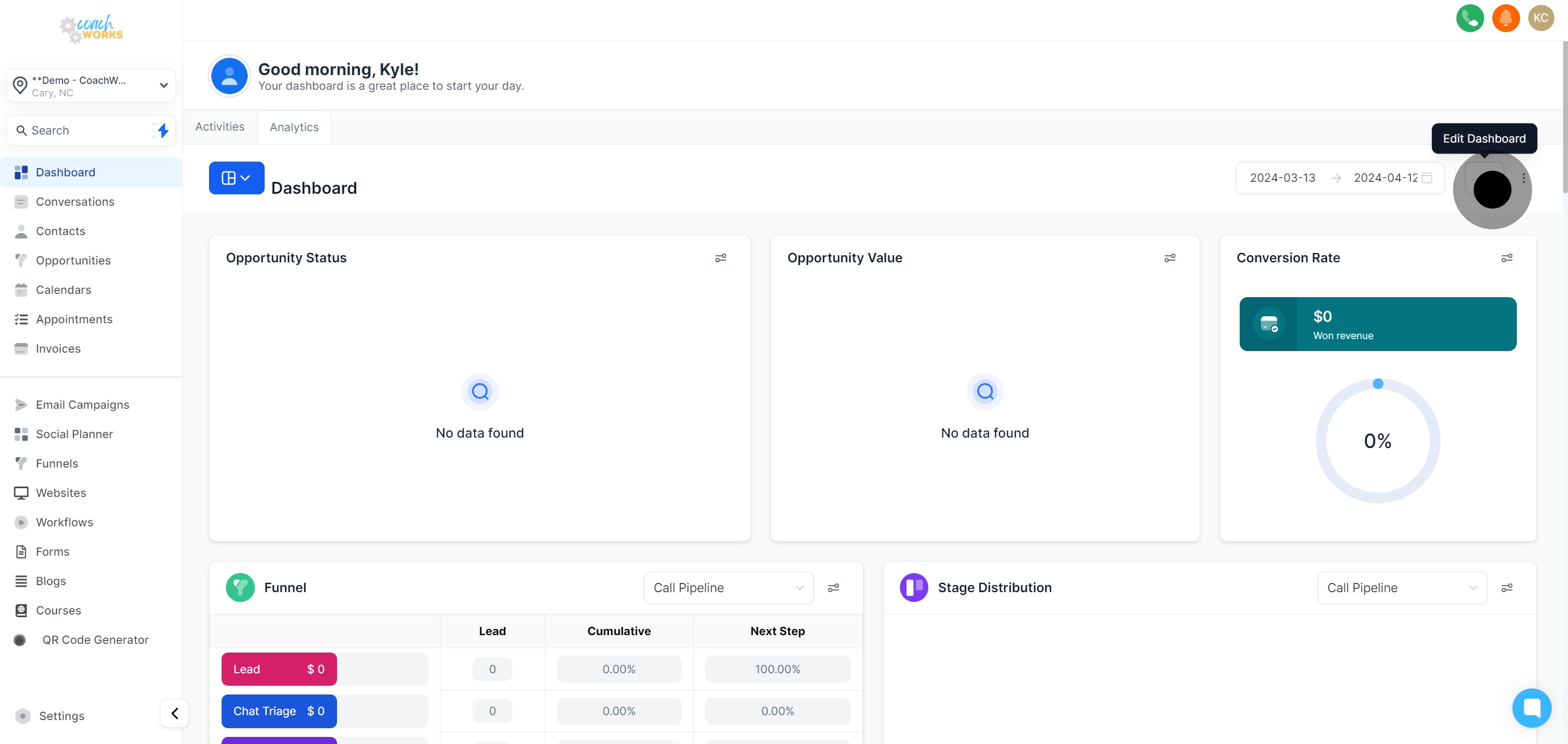This screenshot has width=1568, height=744.
Task: Expand the Demo CoachWorks location selector
Action: pyautogui.click(x=91, y=86)
